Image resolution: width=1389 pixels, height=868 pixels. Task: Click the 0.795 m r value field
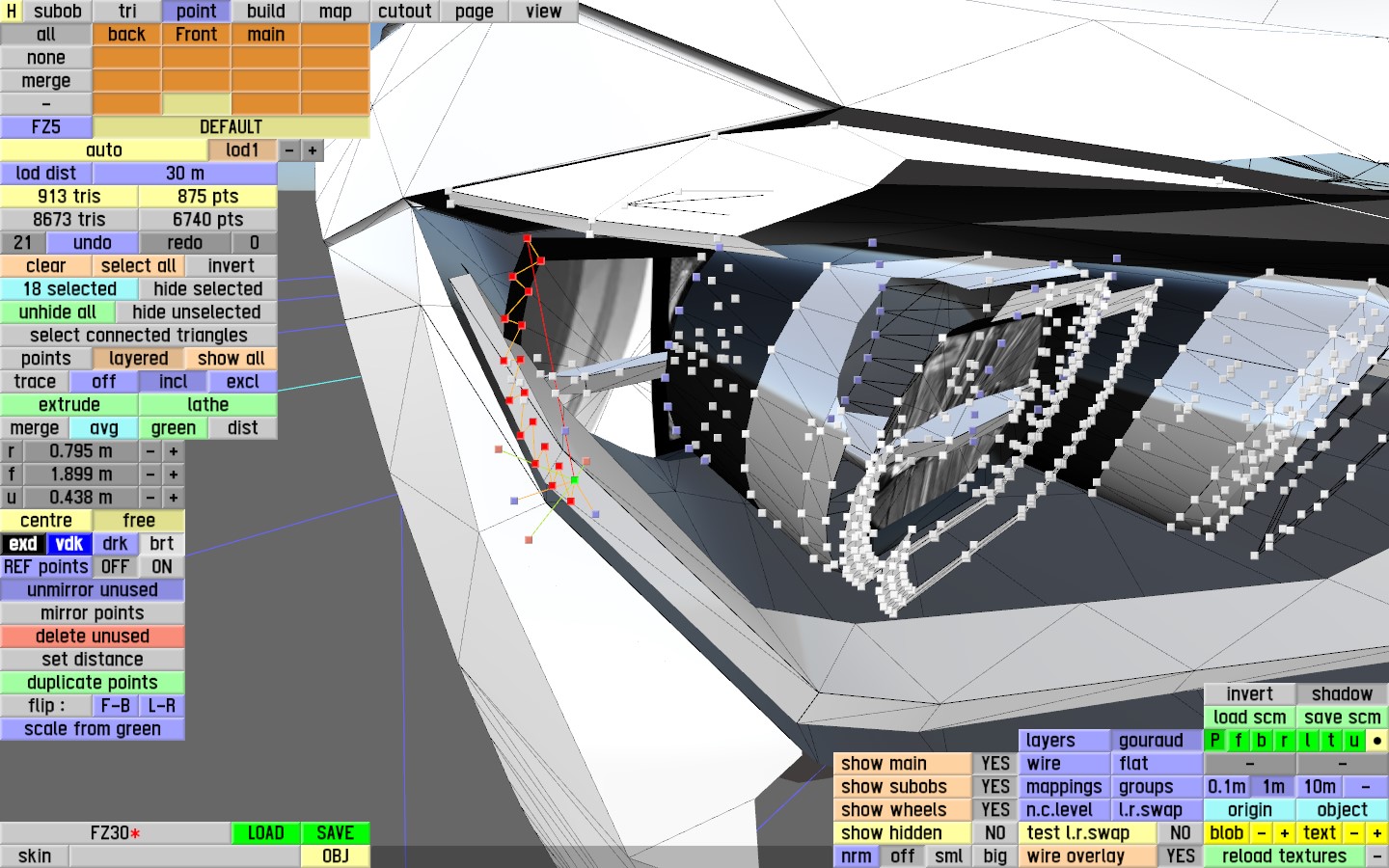[81, 451]
